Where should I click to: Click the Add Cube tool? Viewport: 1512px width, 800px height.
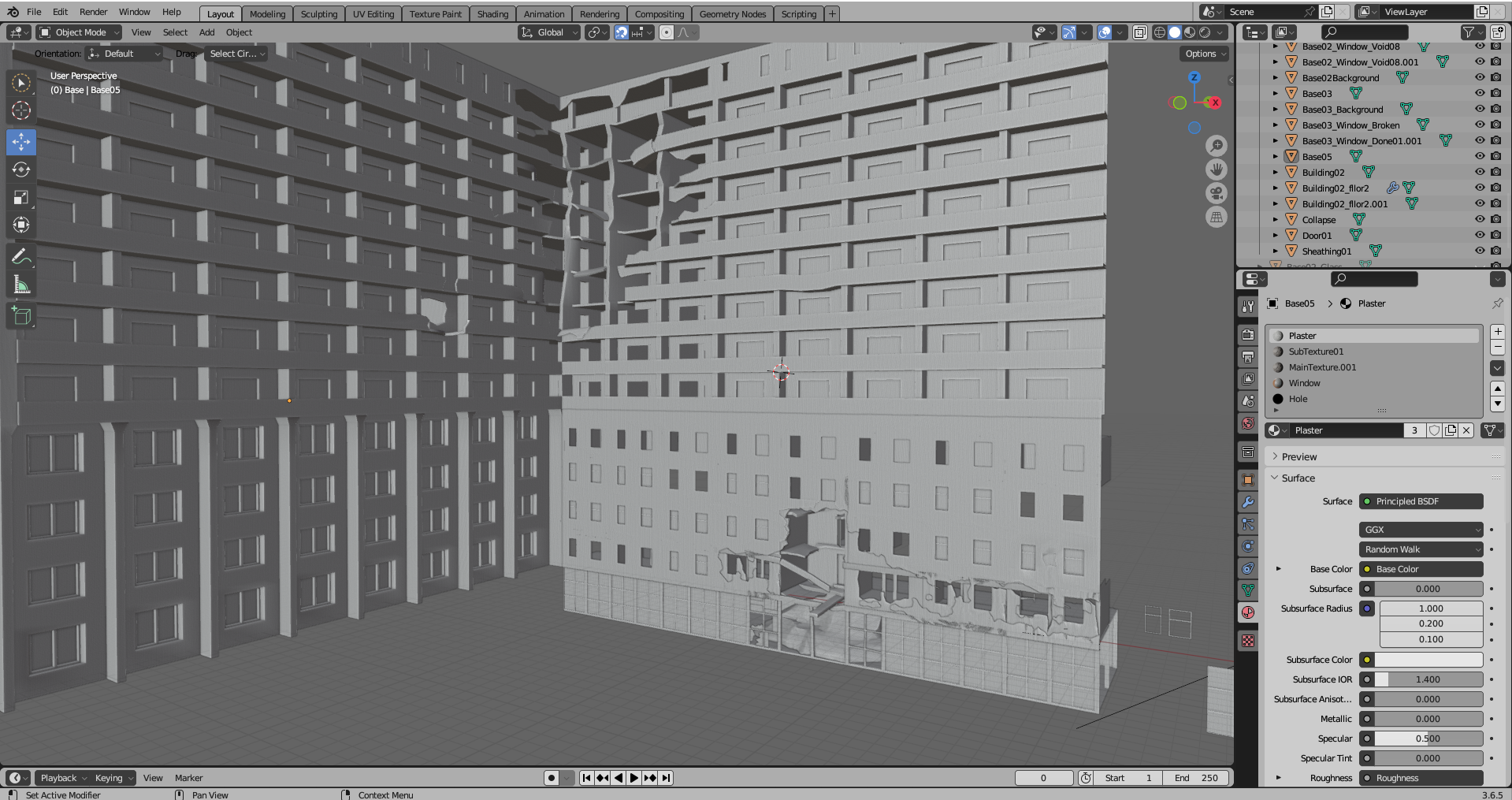[21, 316]
